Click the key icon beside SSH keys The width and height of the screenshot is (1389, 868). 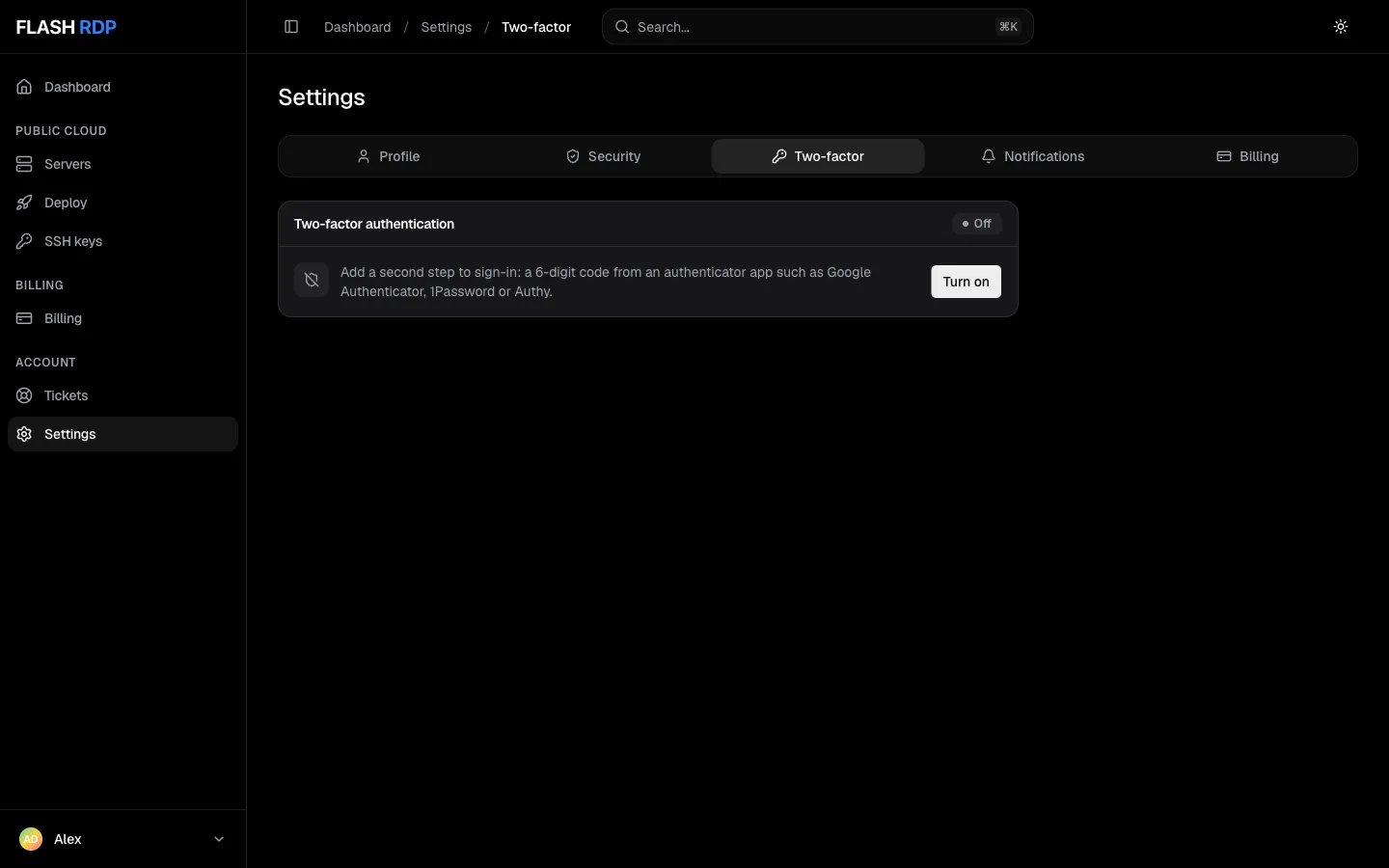(x=24, y=241)
